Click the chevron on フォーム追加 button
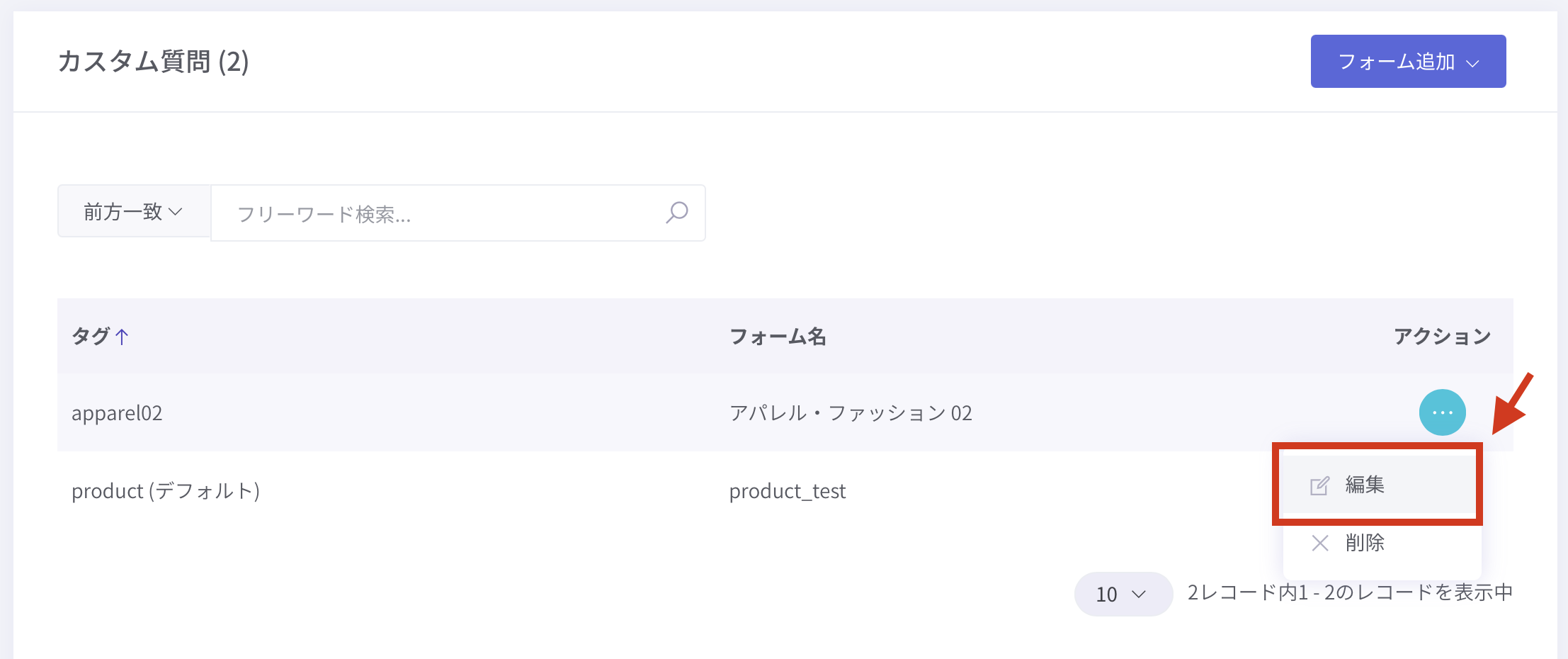 [x=1473, y=63]
